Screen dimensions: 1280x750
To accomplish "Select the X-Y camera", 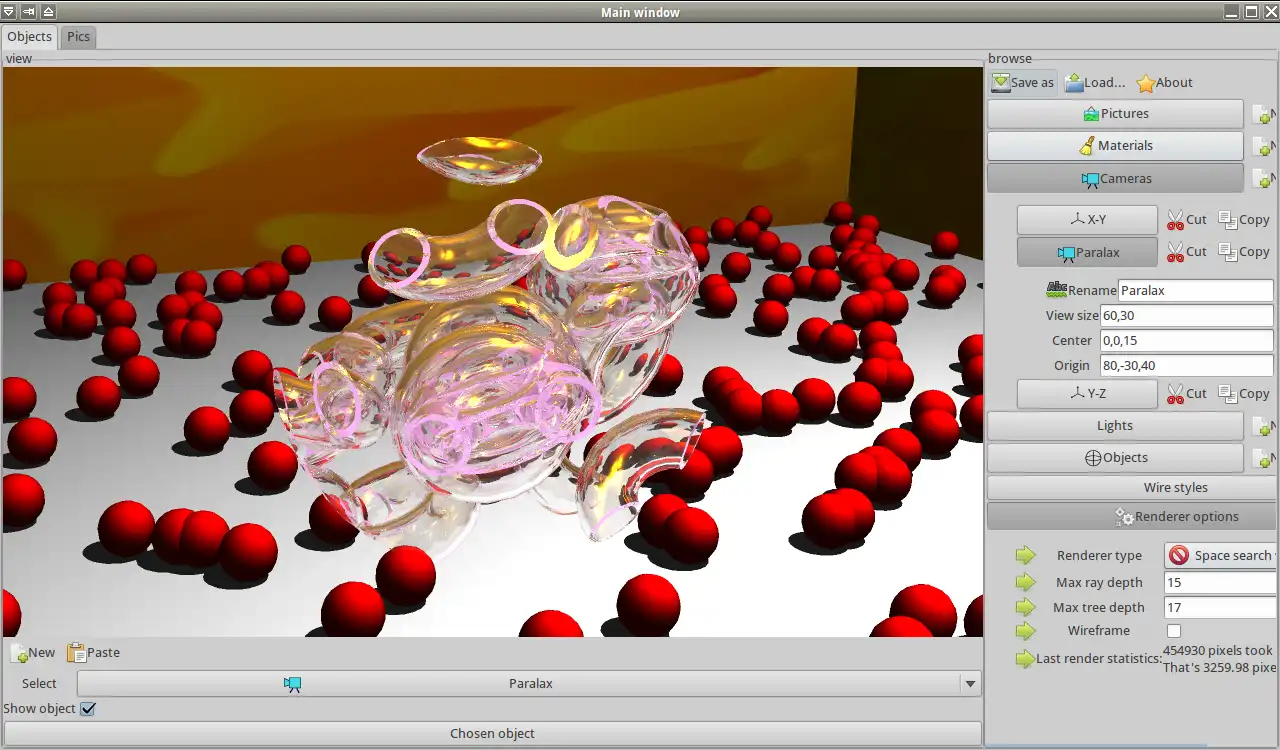I will click(1087, 220).
